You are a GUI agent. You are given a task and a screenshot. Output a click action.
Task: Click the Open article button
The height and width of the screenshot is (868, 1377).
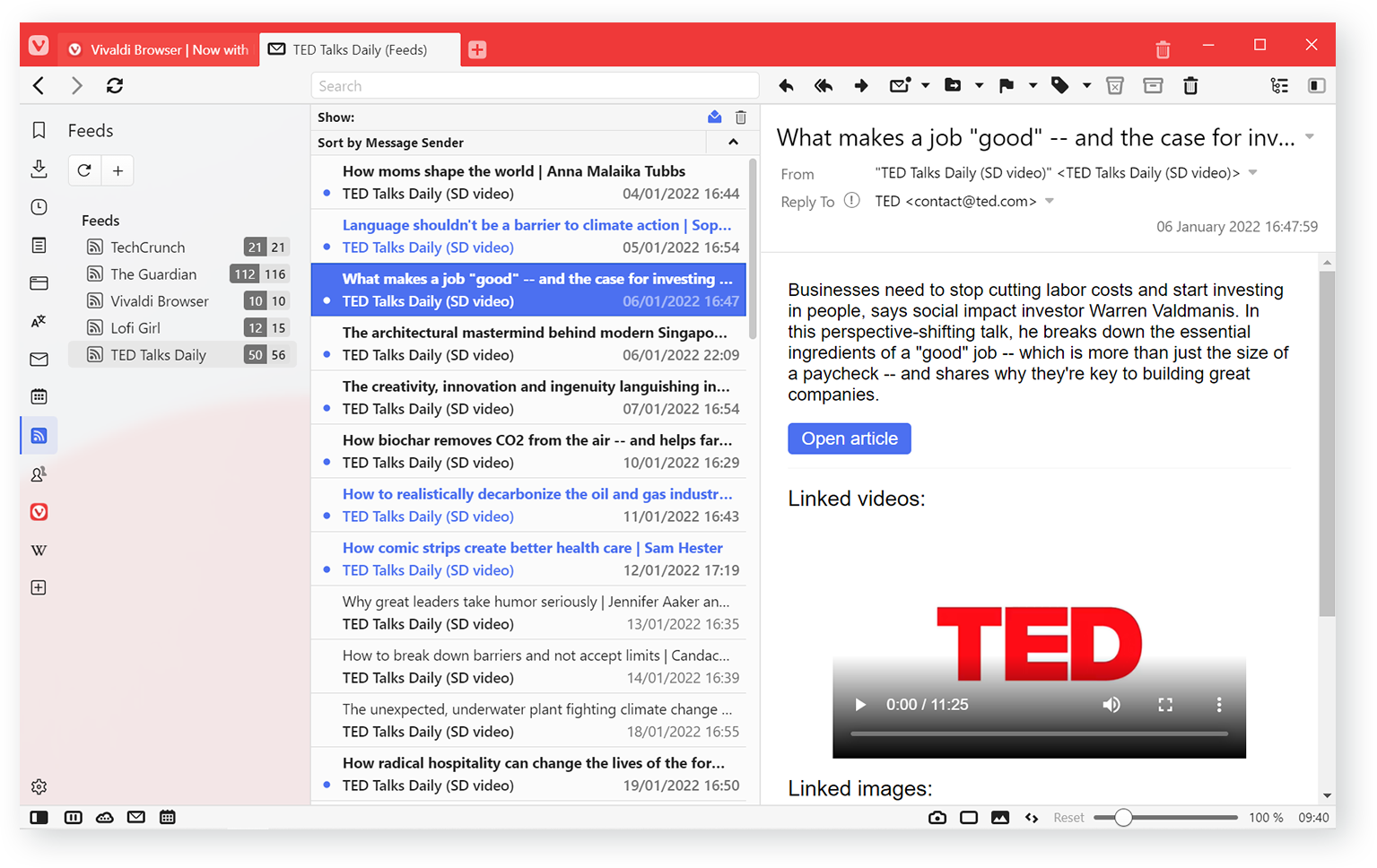(x=850, y=438)
